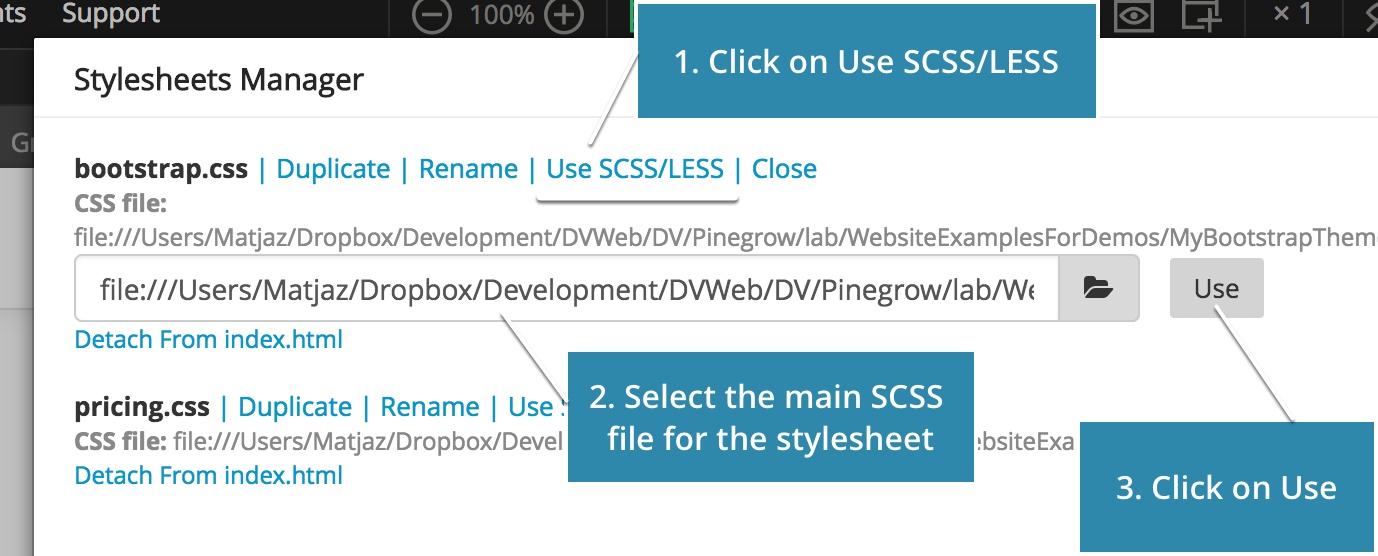This screenshot has height=556, width=1378.
Task: Click Close link next to bootstrap.css
Action: (x=784, y=169)
